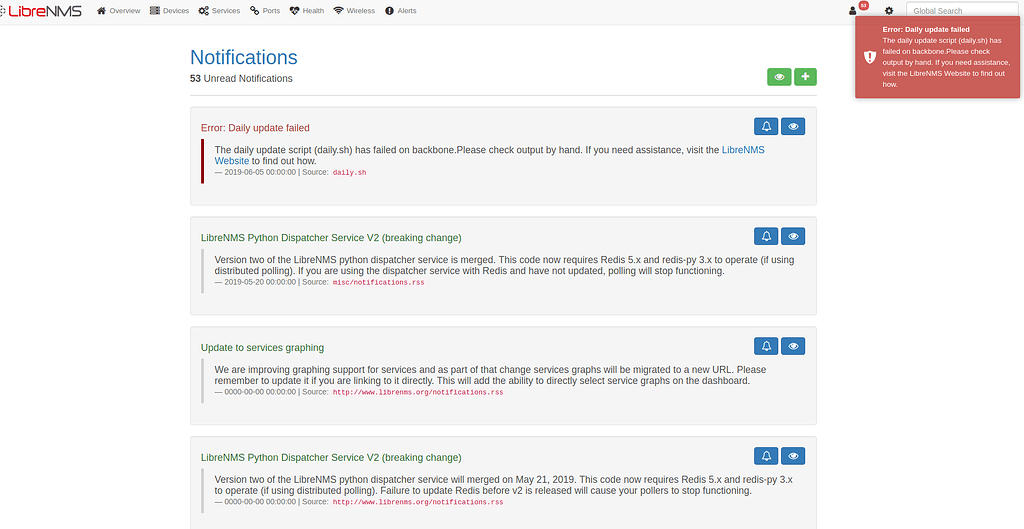The height and width of the screenshot is (529, 1024).
Task: Click the first LibreNMS Python Dispatcher Service V2 title
Action: point(331,238)
